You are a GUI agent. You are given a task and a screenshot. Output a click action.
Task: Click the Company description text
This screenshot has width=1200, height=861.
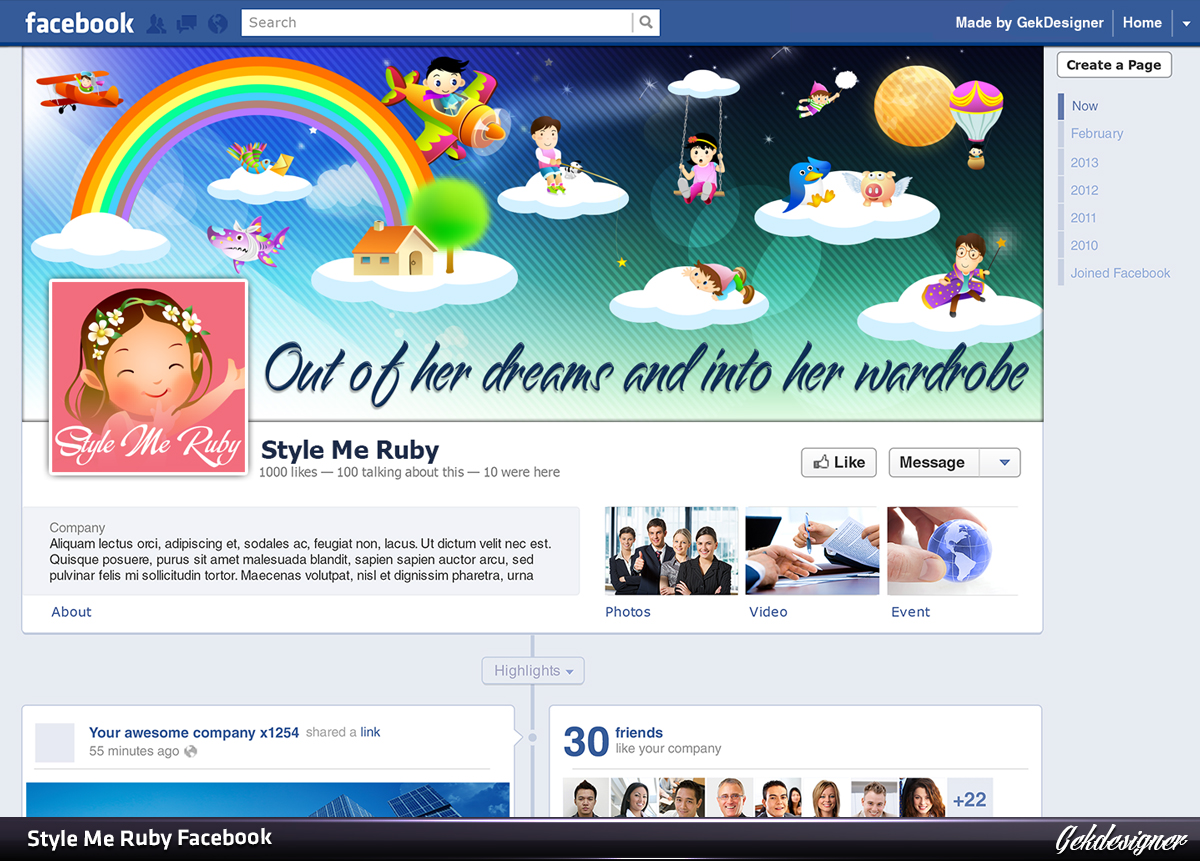(300, 559)
